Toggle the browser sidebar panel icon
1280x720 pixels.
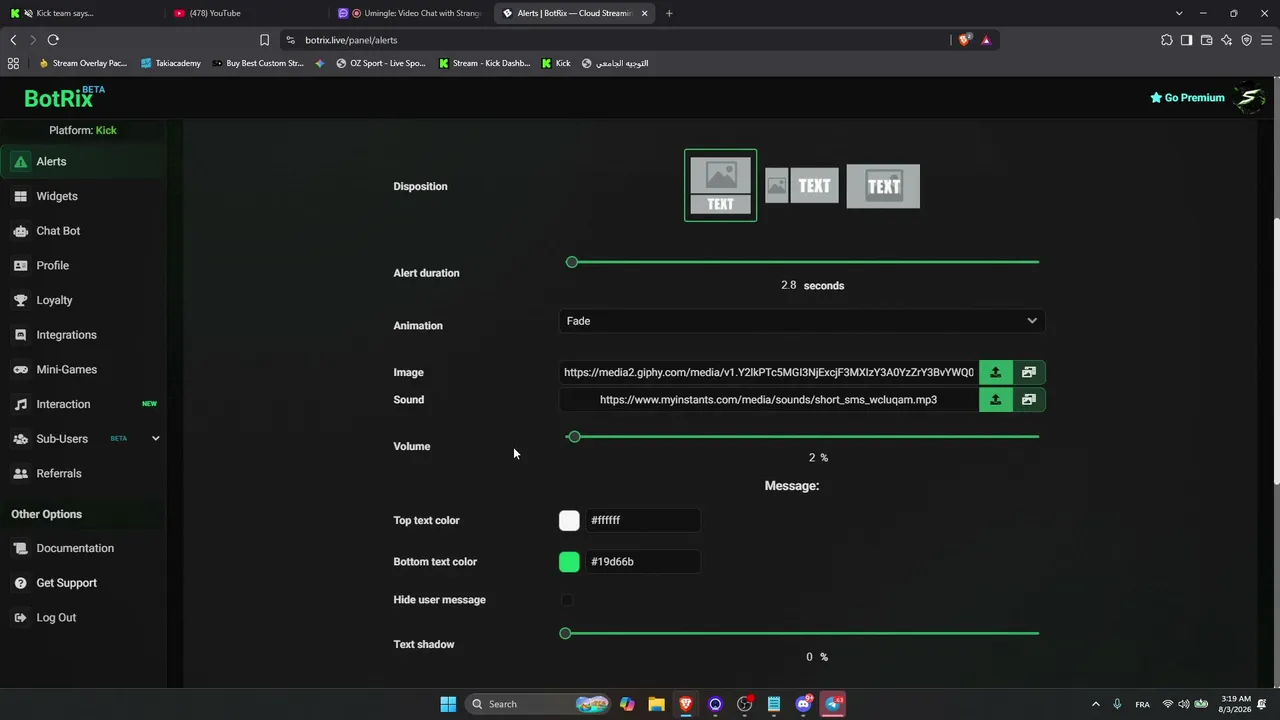click(x=1186, y=40)
